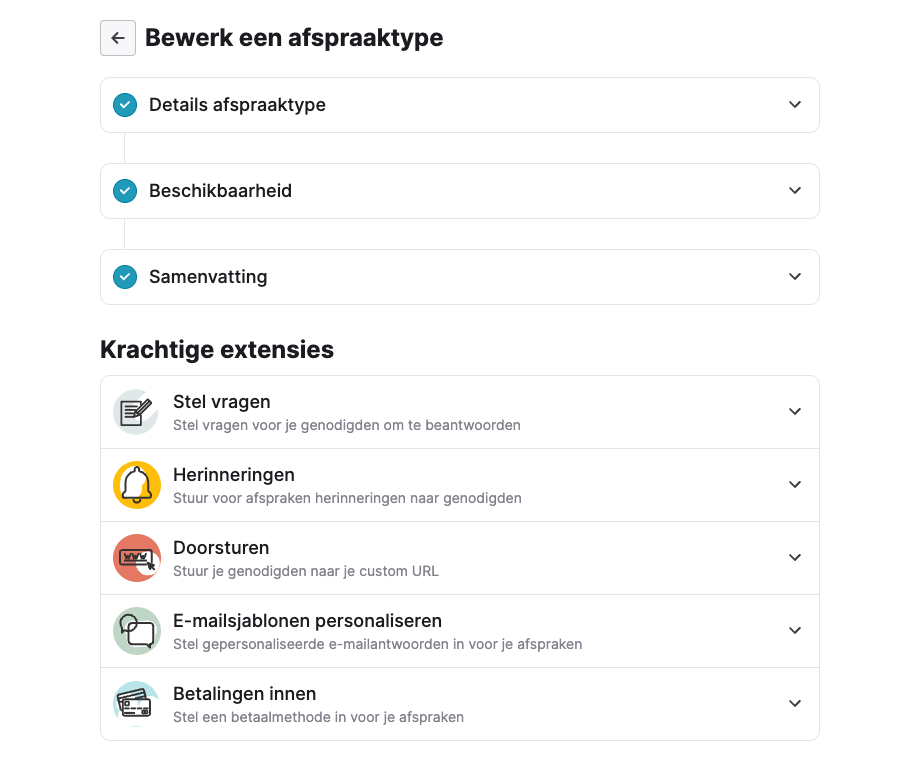Click the Details afspraaktype step title
The image size is (916, 780).
click(x=237, y=105)
